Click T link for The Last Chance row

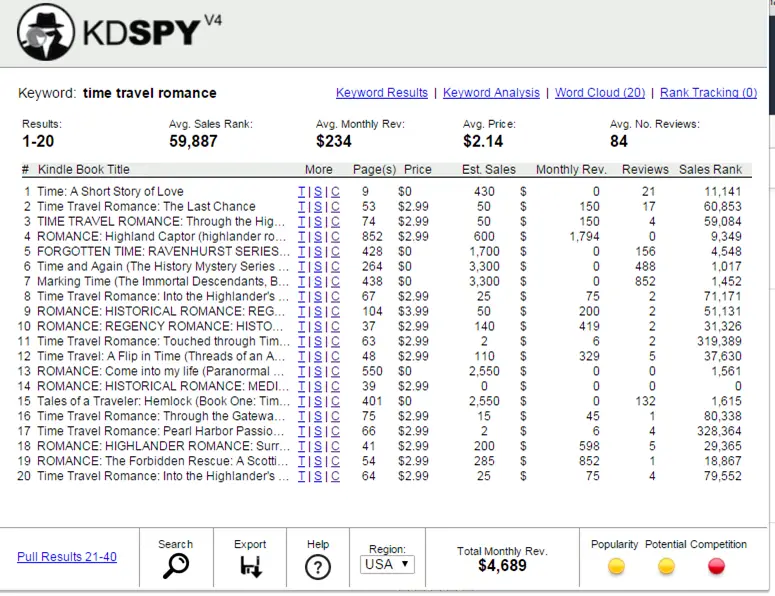pyautogui.click(x=301, y=207)
